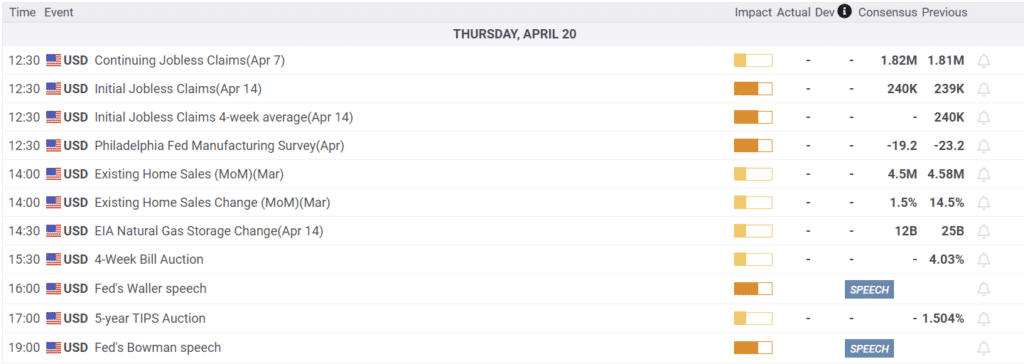Click the US flag beside Fed's Bowman speech
This screenshot has height=364, width=1024.
[x=54, y=348]
